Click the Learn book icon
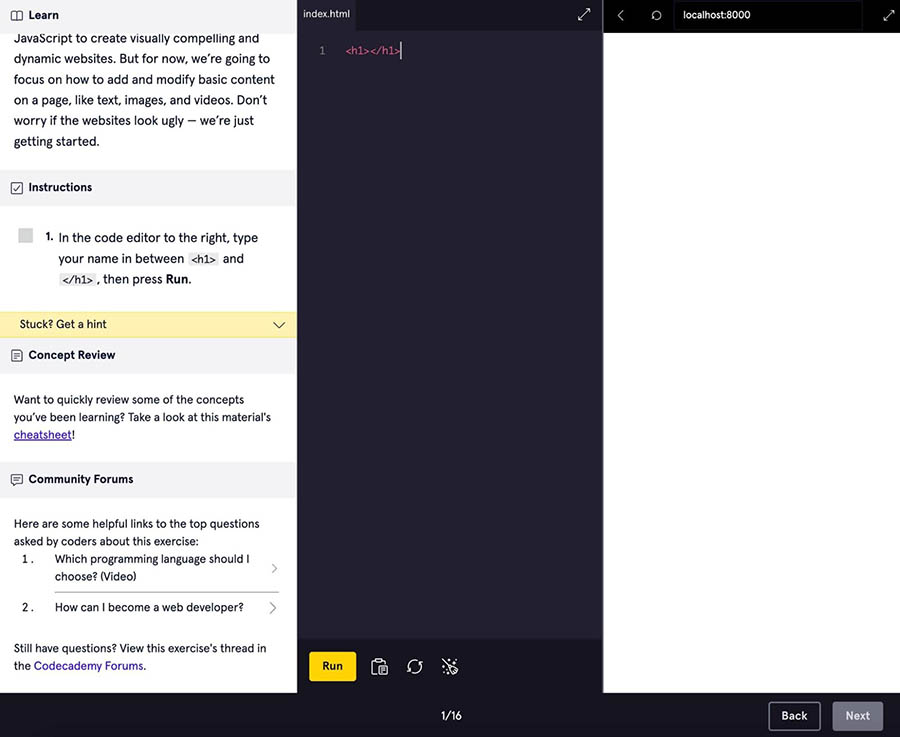This screenshot has height=737, width=900. (16, 15)
